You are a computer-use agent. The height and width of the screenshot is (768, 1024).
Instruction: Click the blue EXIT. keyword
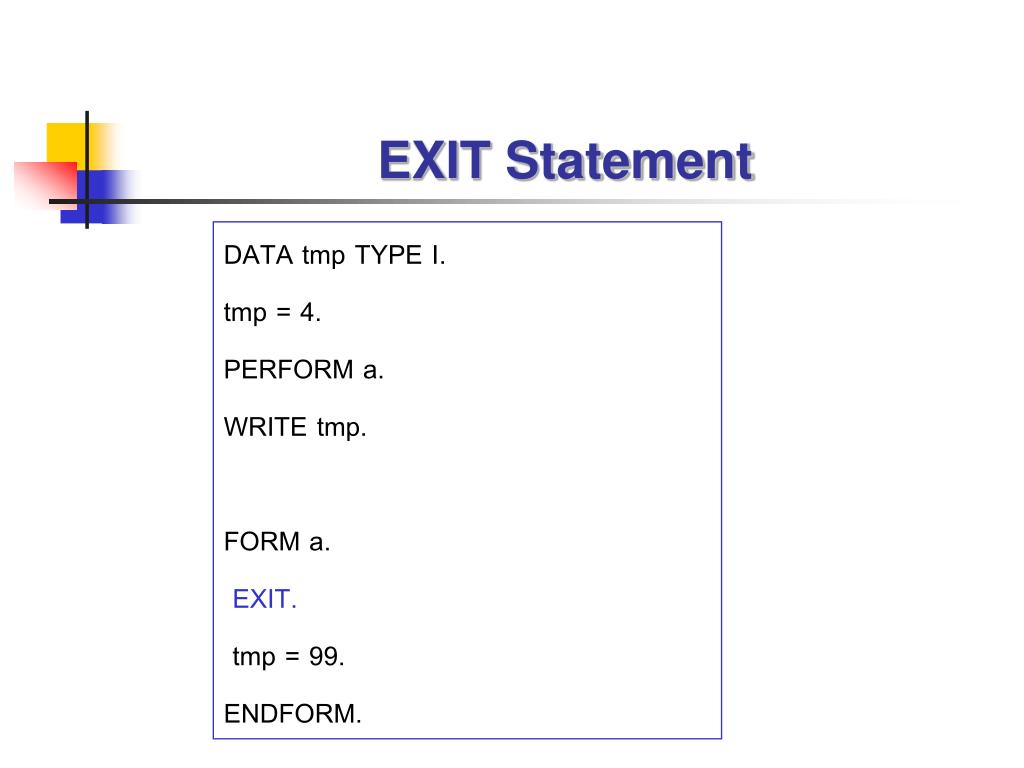[264, 599]
